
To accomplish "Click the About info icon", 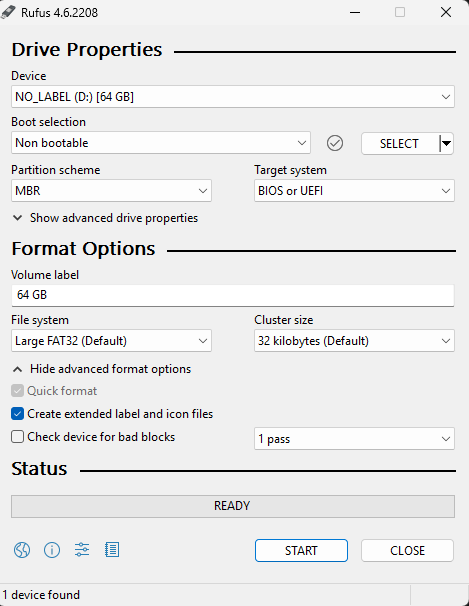I will pos(52,550).
